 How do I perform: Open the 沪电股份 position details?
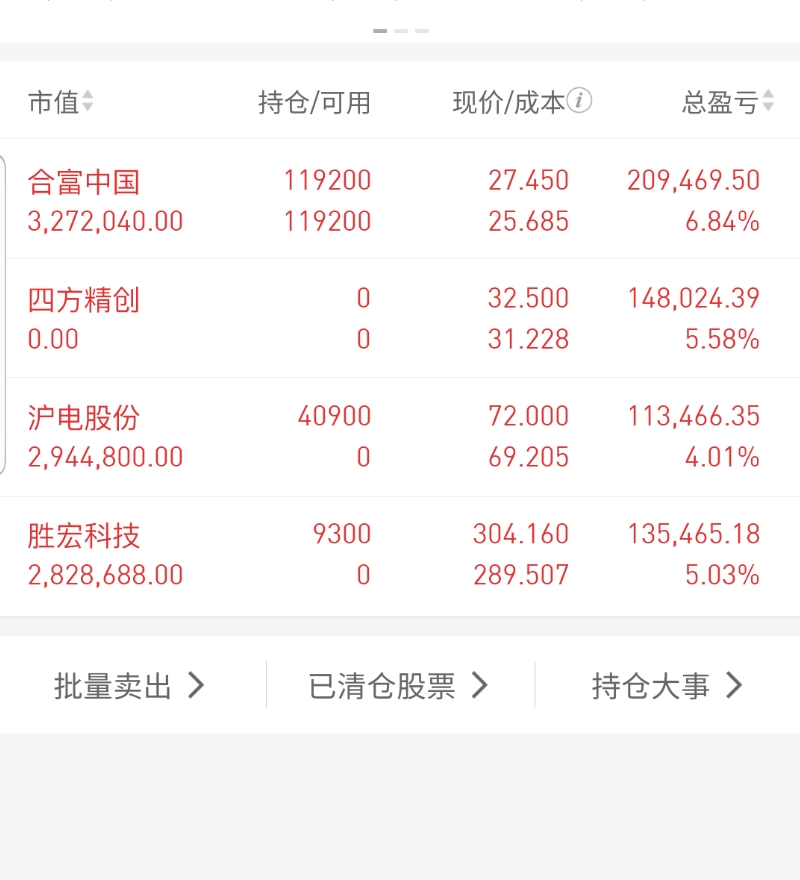point(84,418)
